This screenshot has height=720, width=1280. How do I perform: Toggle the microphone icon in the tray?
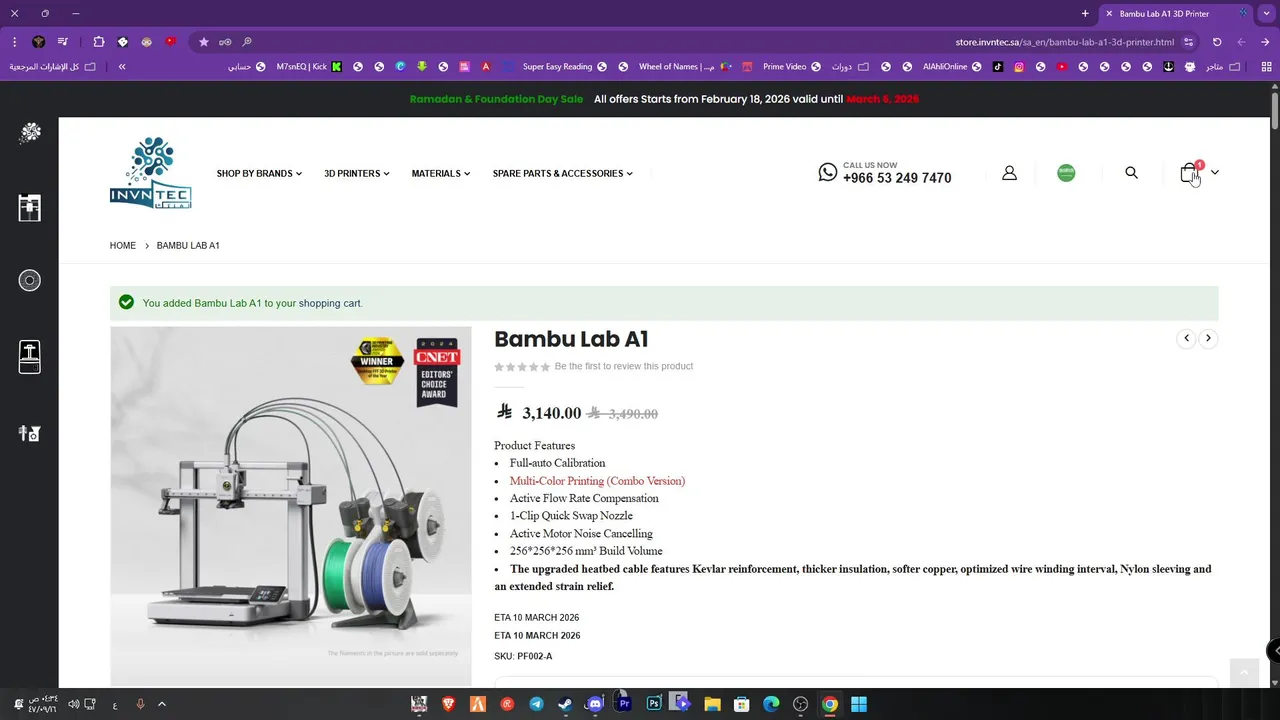(x=140, y=704)
